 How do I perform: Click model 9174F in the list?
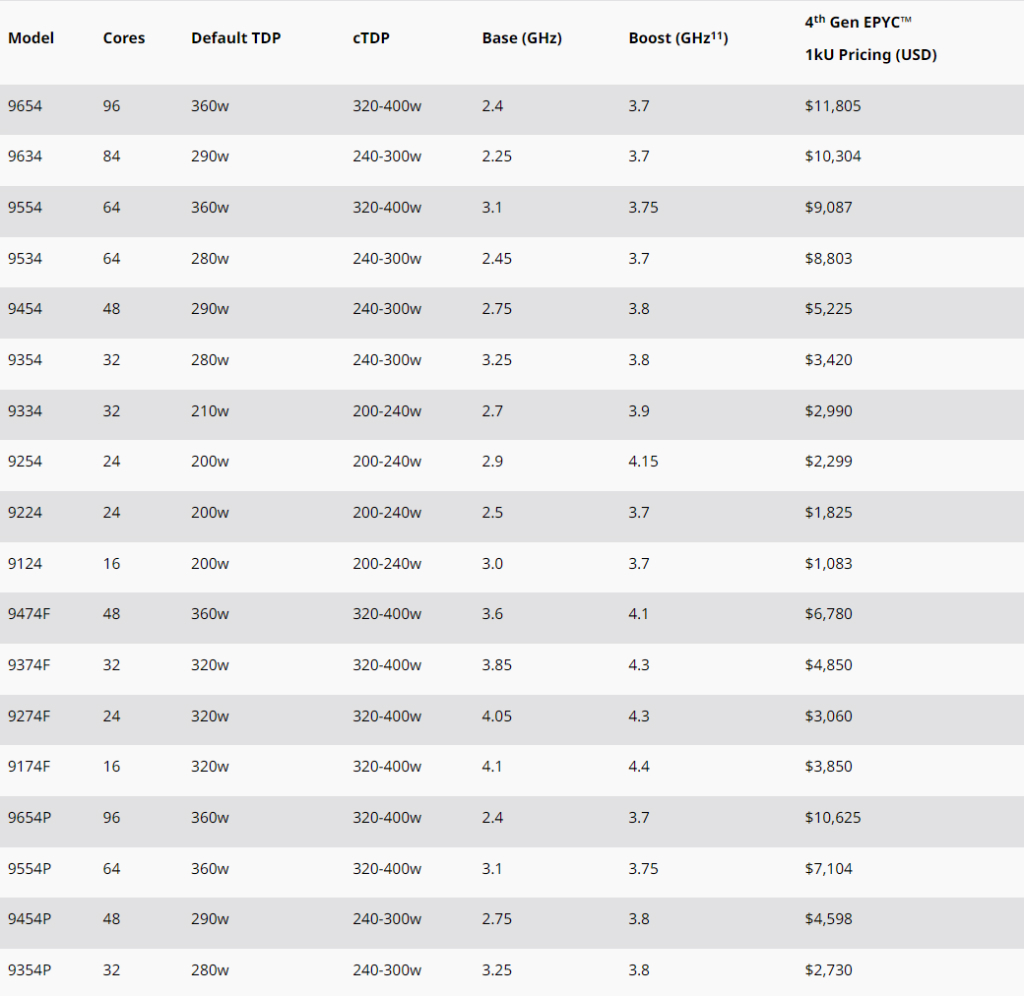click(x=29, y=766)
